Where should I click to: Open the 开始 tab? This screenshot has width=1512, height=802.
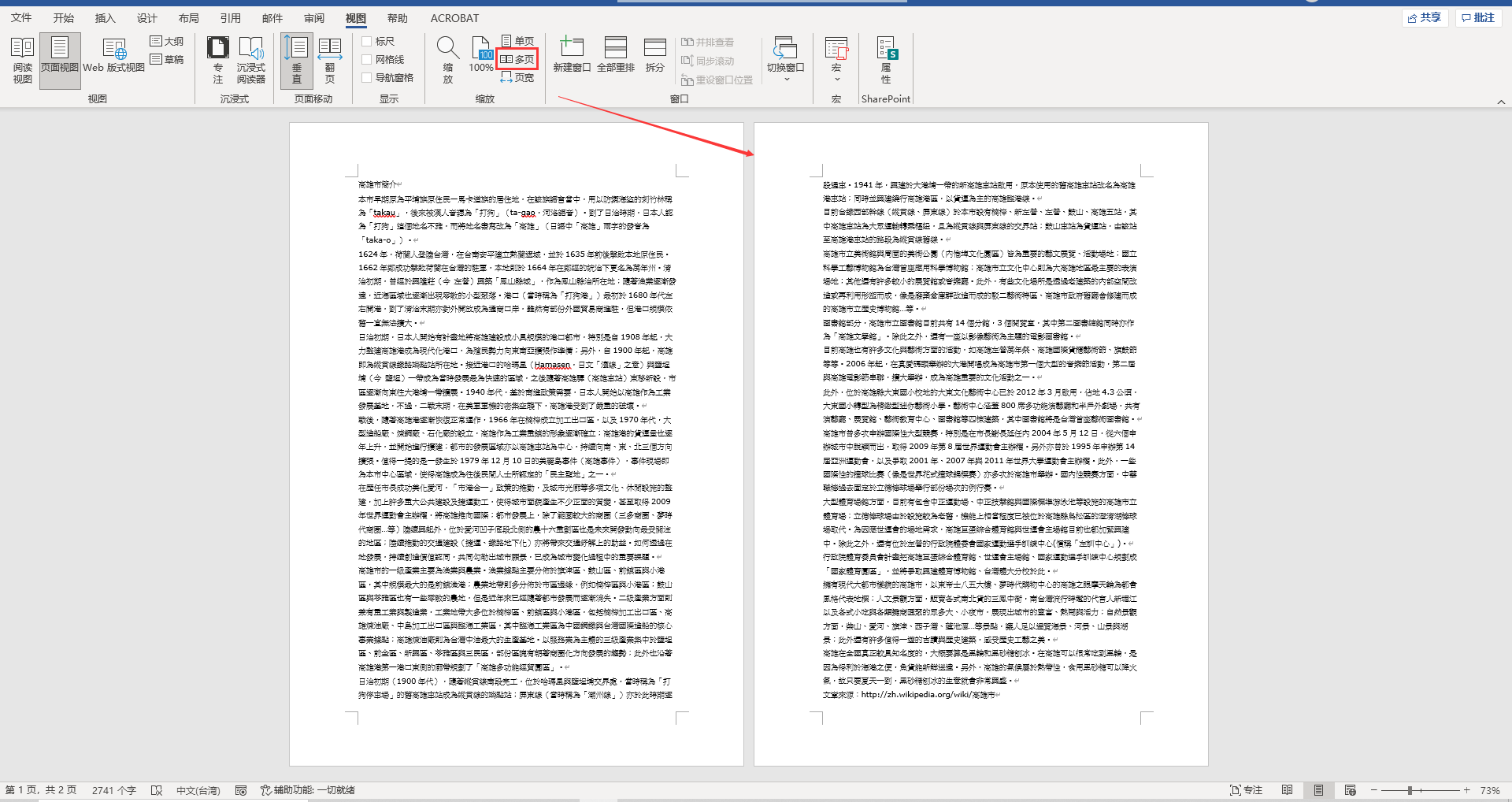tap(63, 18)
